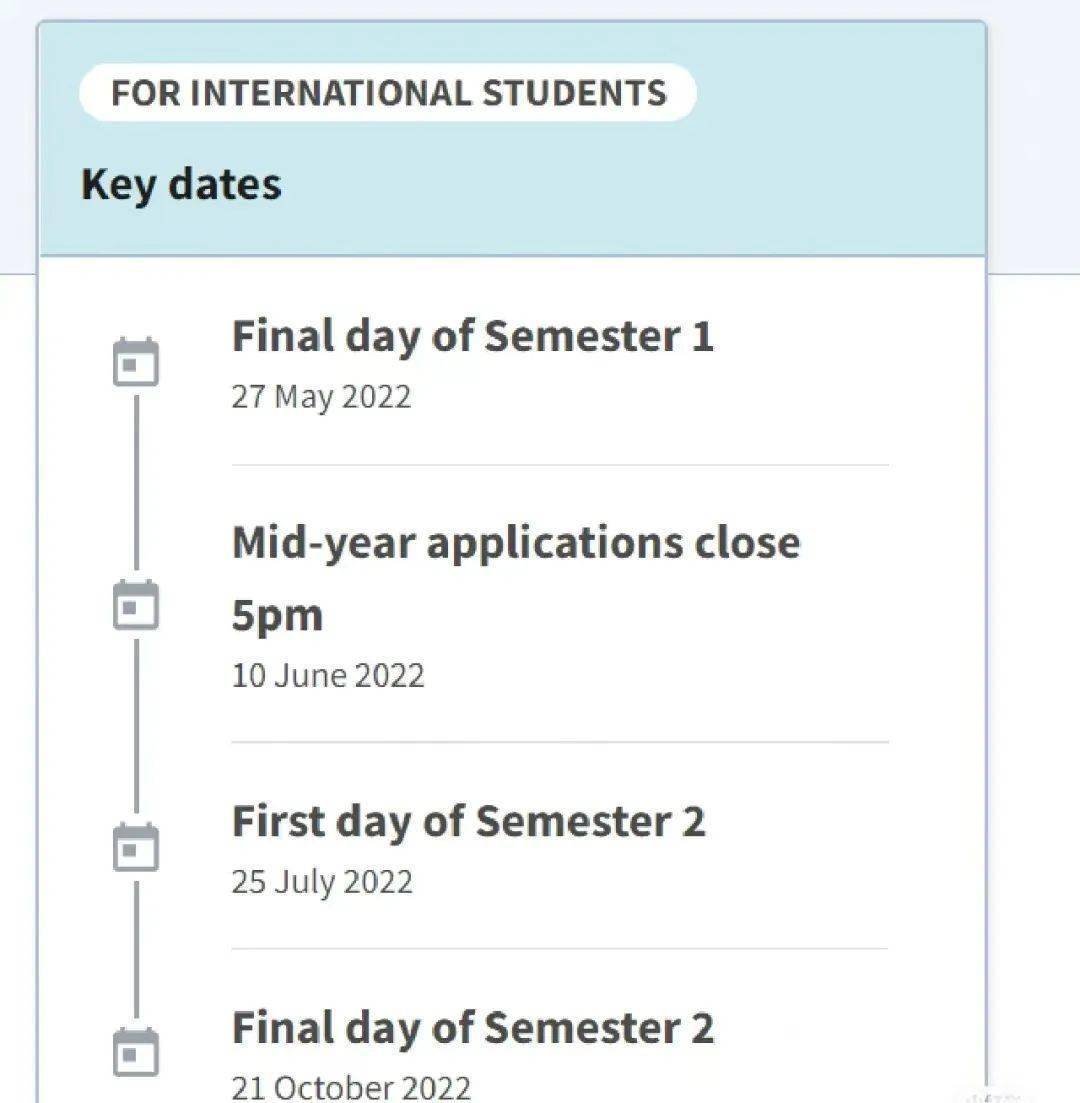Click the divider line under 27 May 2022
The height and width of the screenshot is (1103, 1080).
560,465
